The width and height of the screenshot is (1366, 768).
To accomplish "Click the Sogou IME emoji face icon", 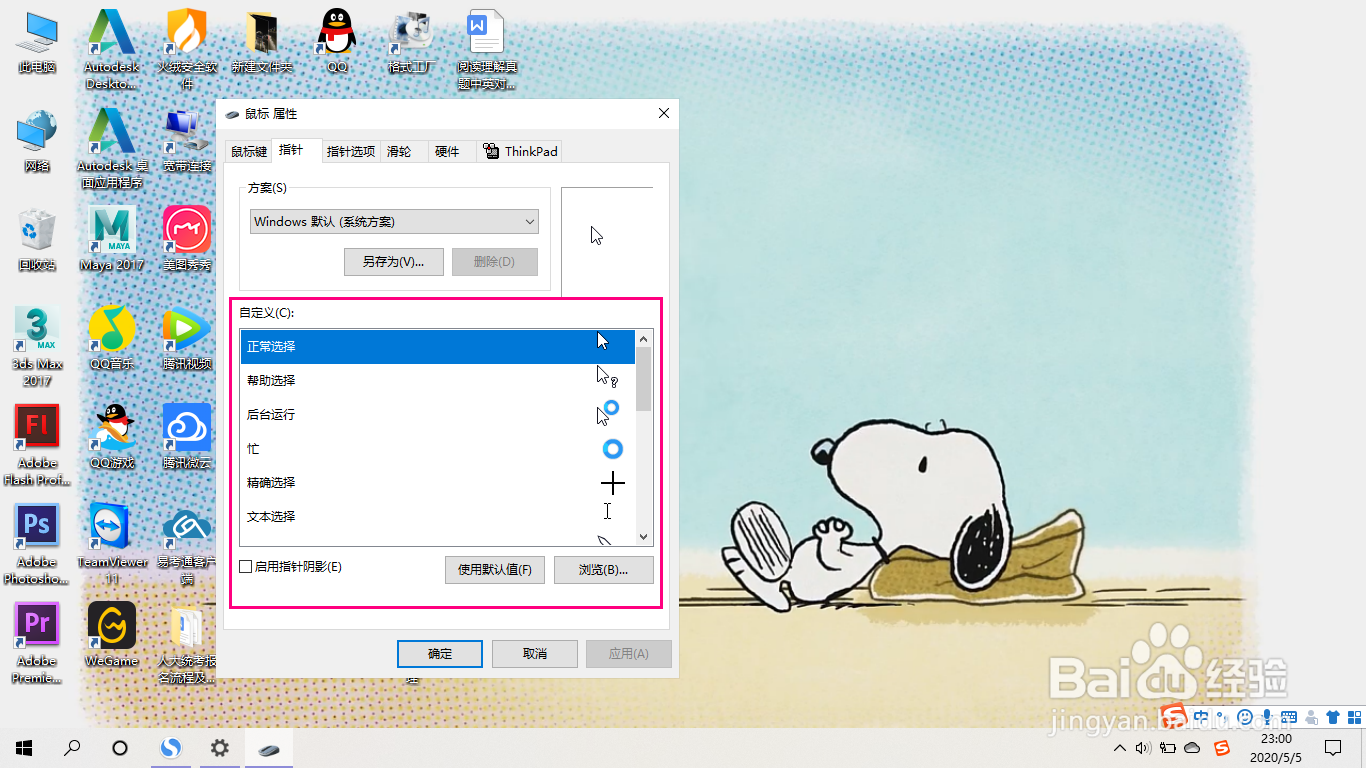I will click(x=1245, y=717).
